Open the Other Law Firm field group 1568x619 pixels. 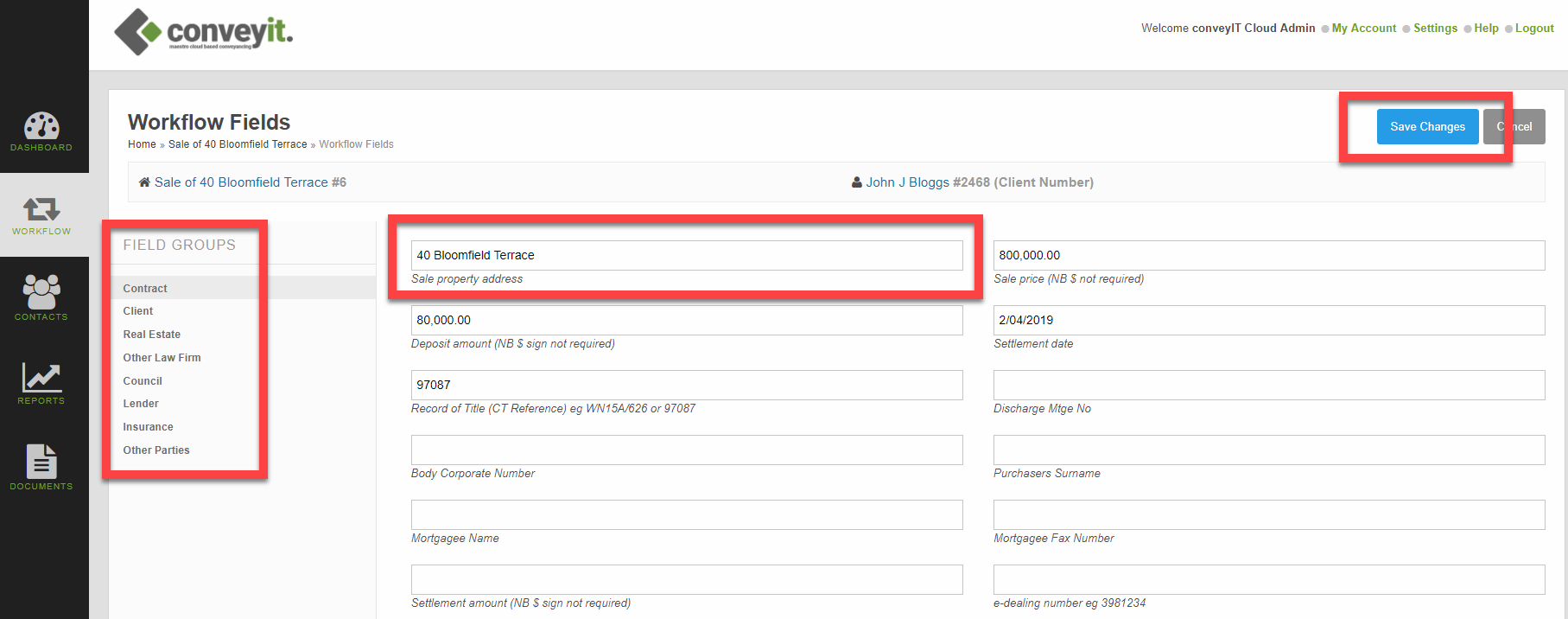162,358
